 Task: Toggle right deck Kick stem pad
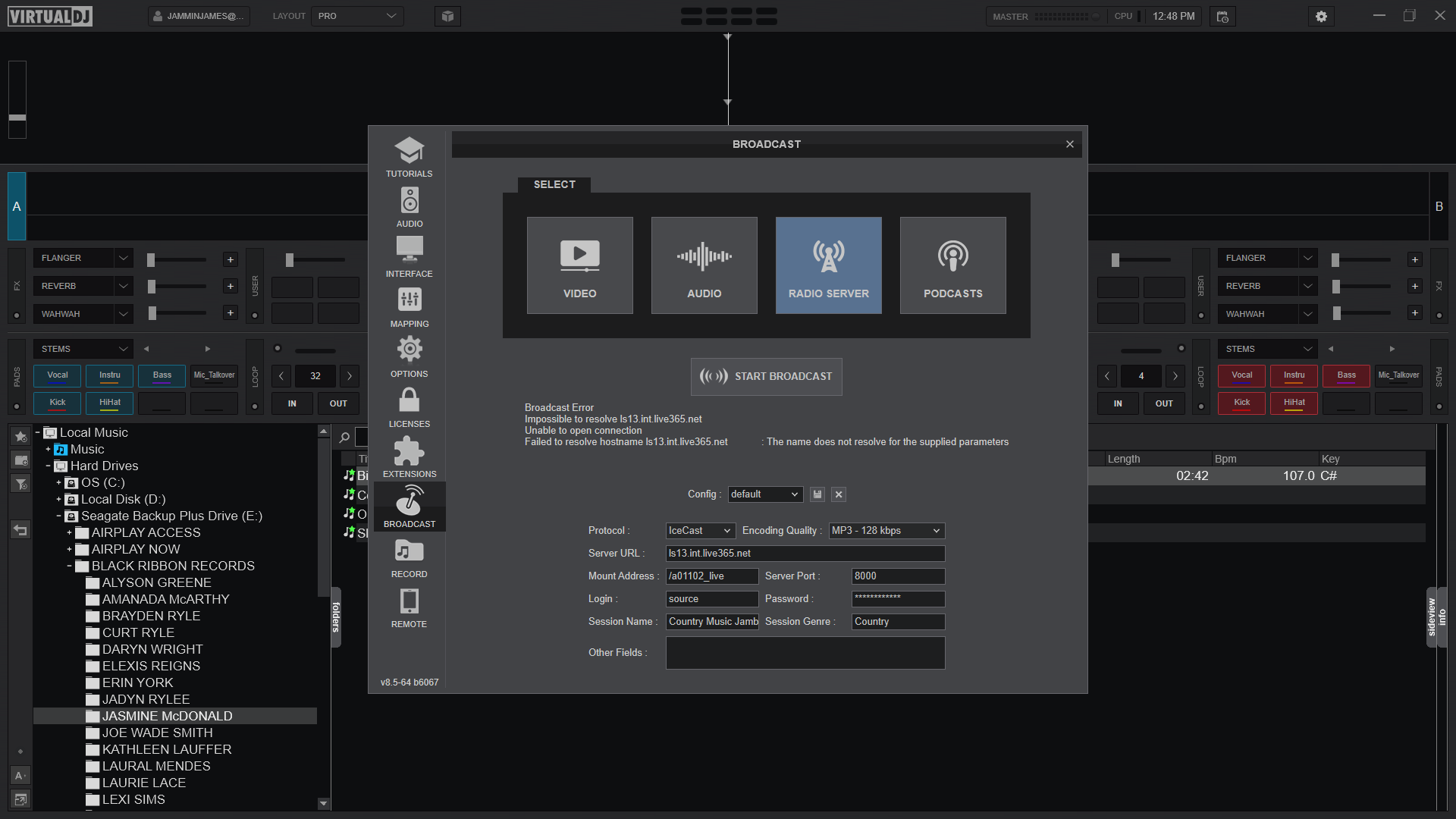[1241, 403]
